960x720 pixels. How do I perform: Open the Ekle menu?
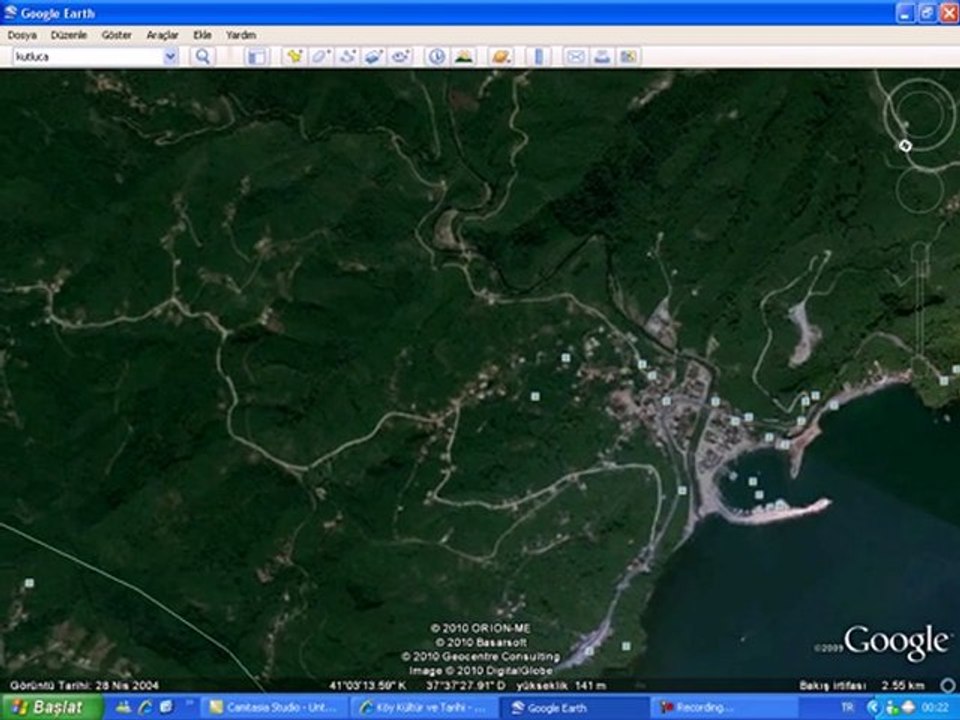pyautogui.click(x=202, y=35)
